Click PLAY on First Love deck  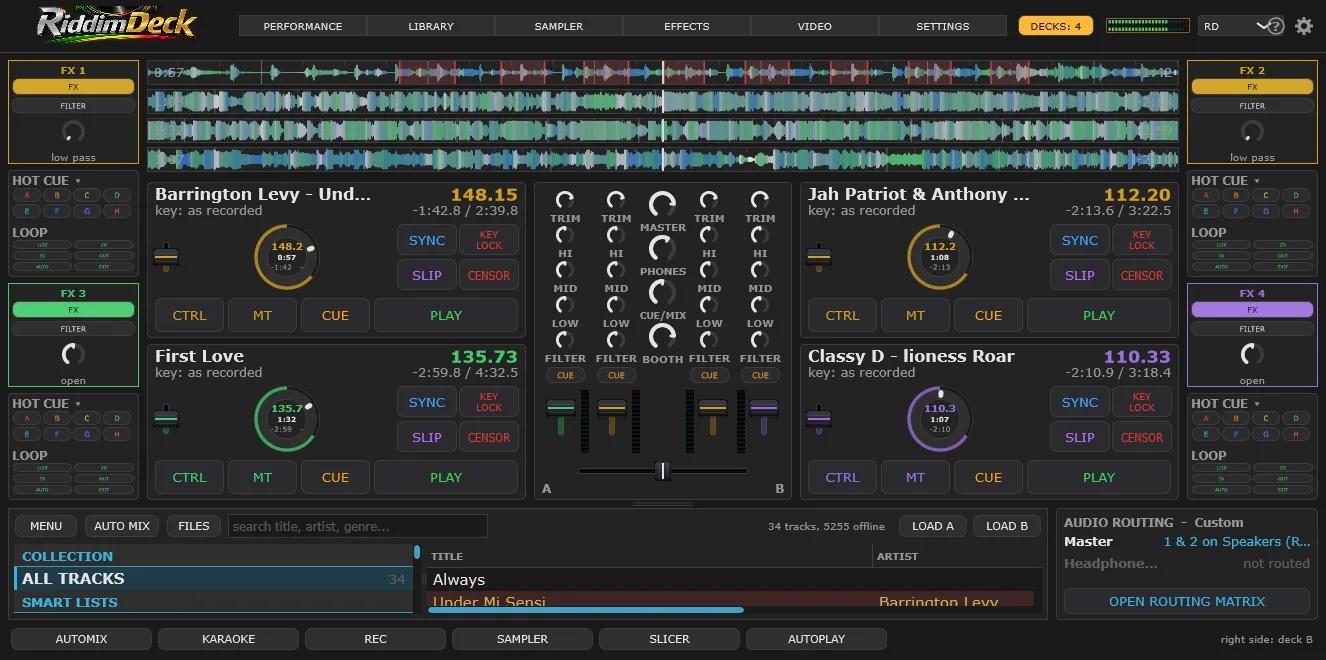coord(446,477)
